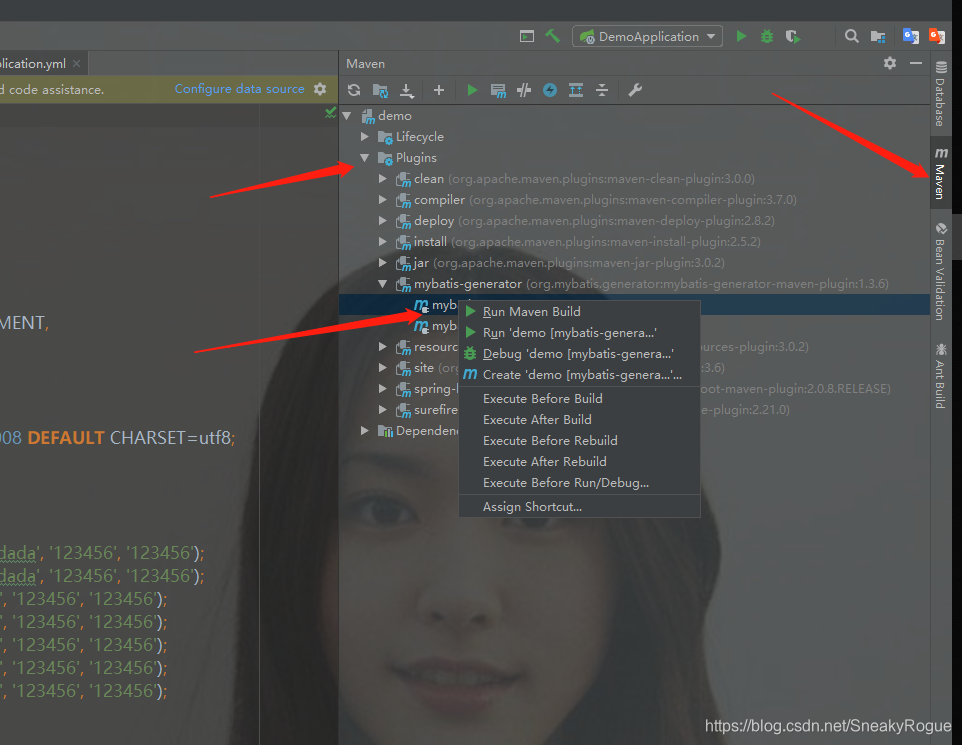Expand the install plugin node
The image size is (962, 745).
pyautogui.click(x=382, y=241)
